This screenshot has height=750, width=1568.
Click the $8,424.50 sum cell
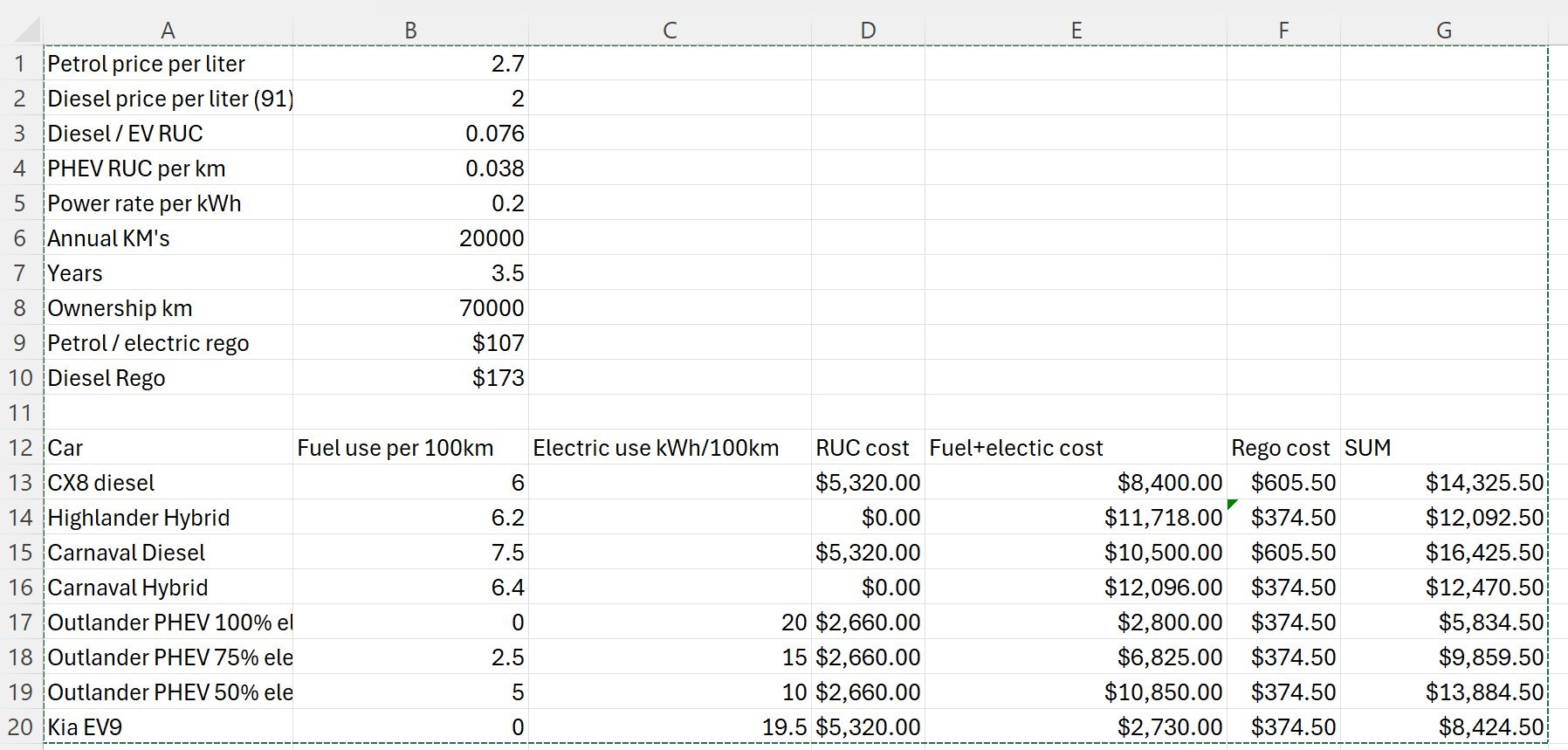click(1444, 727)
